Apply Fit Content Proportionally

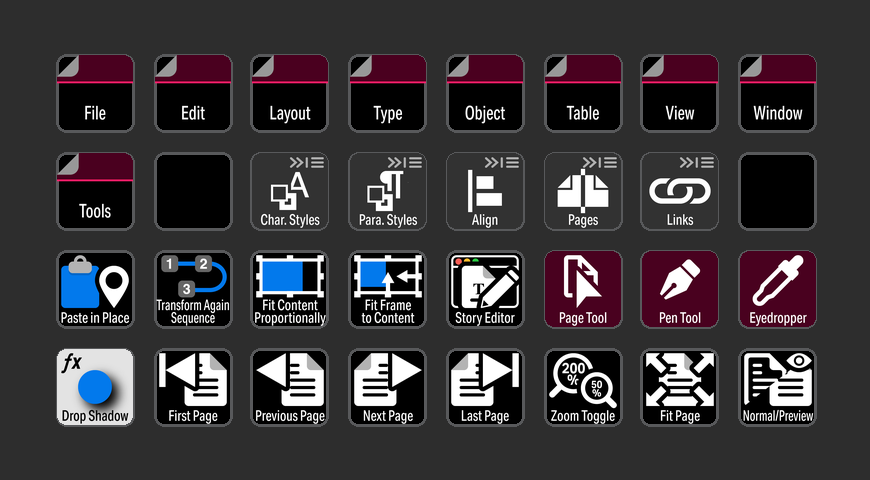290,289
